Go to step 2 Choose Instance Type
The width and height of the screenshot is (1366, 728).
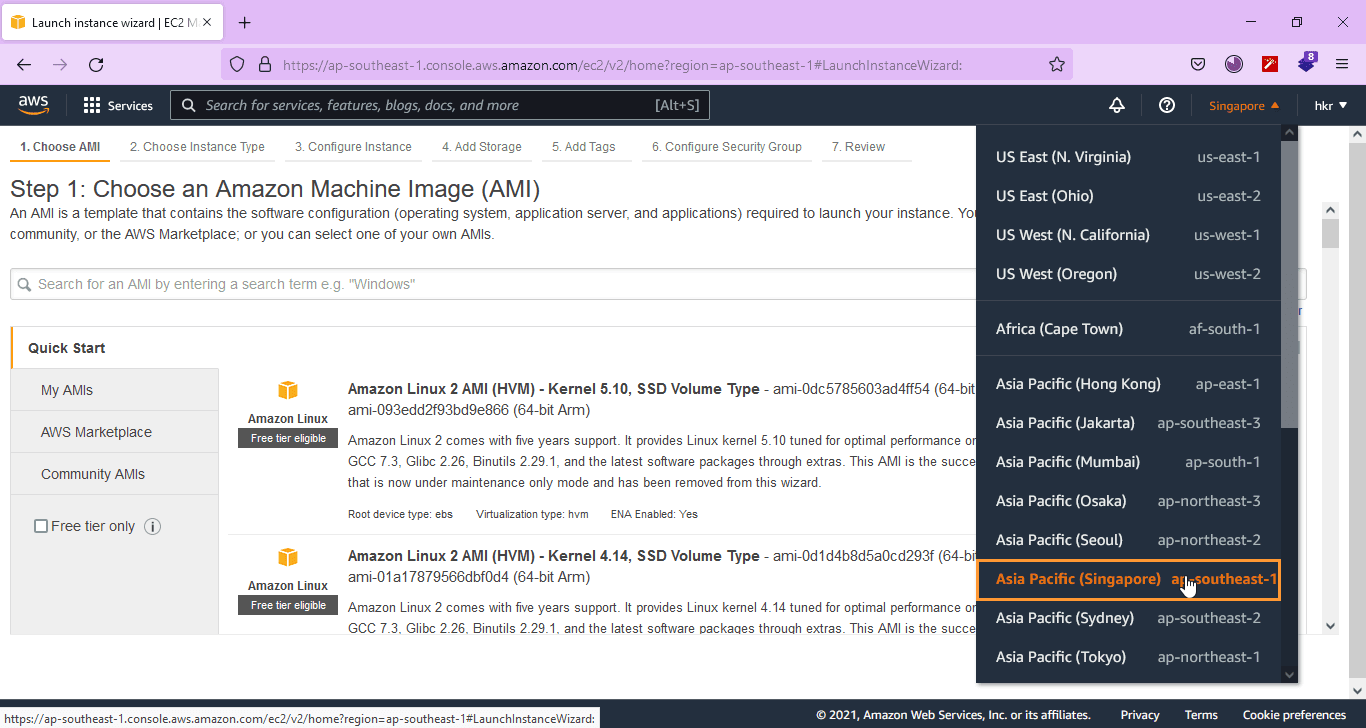197,147
